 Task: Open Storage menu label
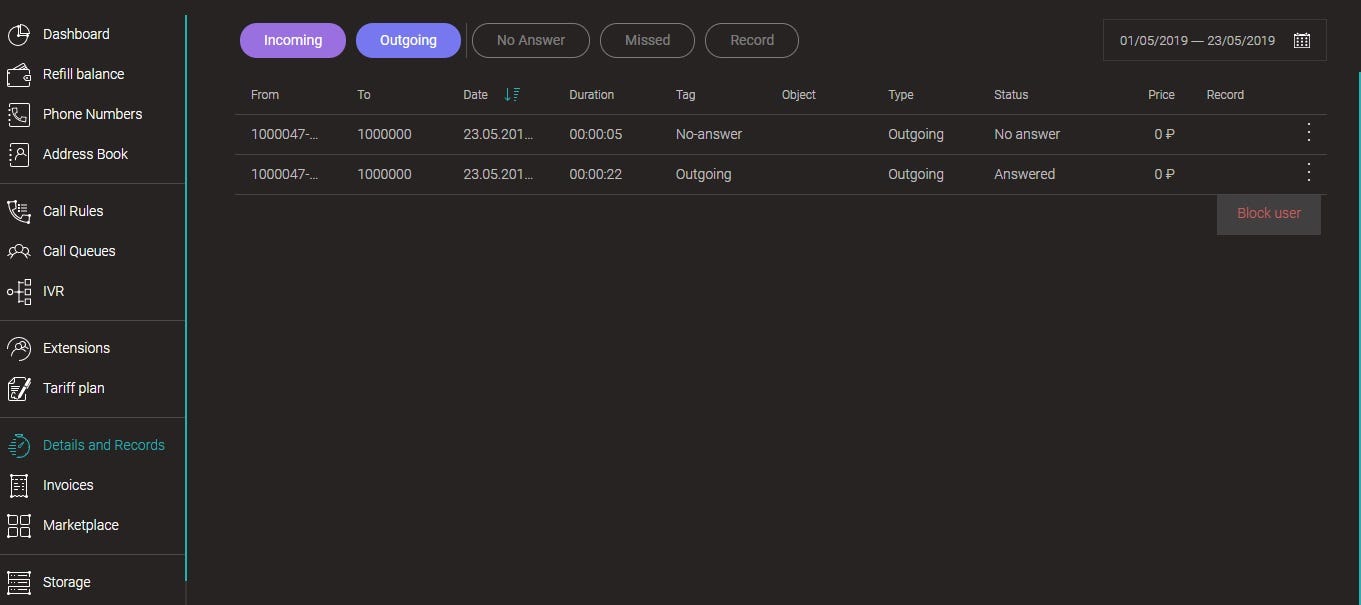tap(67, 582)
